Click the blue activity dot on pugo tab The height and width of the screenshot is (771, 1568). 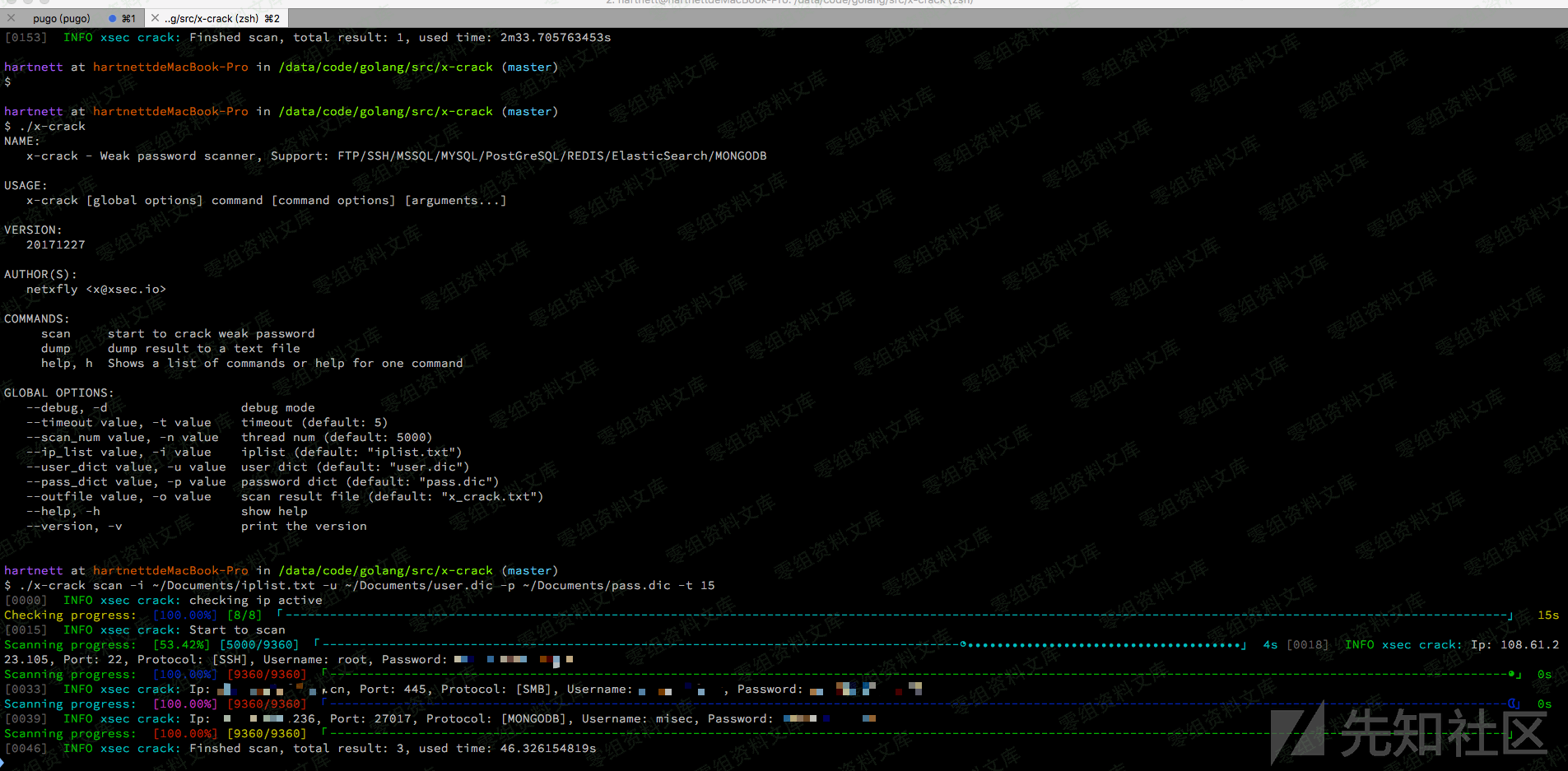coord(113,18)
